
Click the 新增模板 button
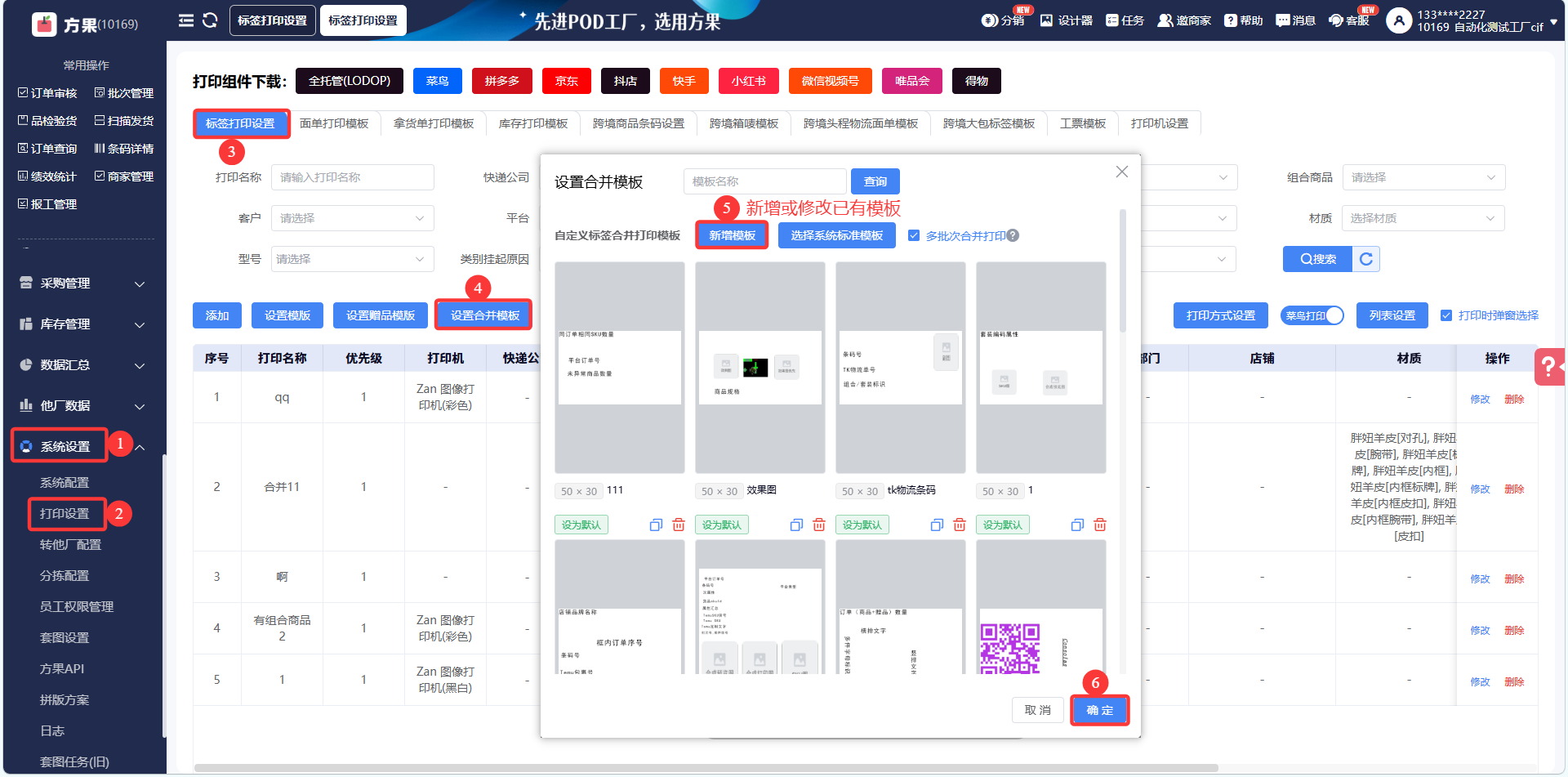pyautogui.click(x=732, y=235)
